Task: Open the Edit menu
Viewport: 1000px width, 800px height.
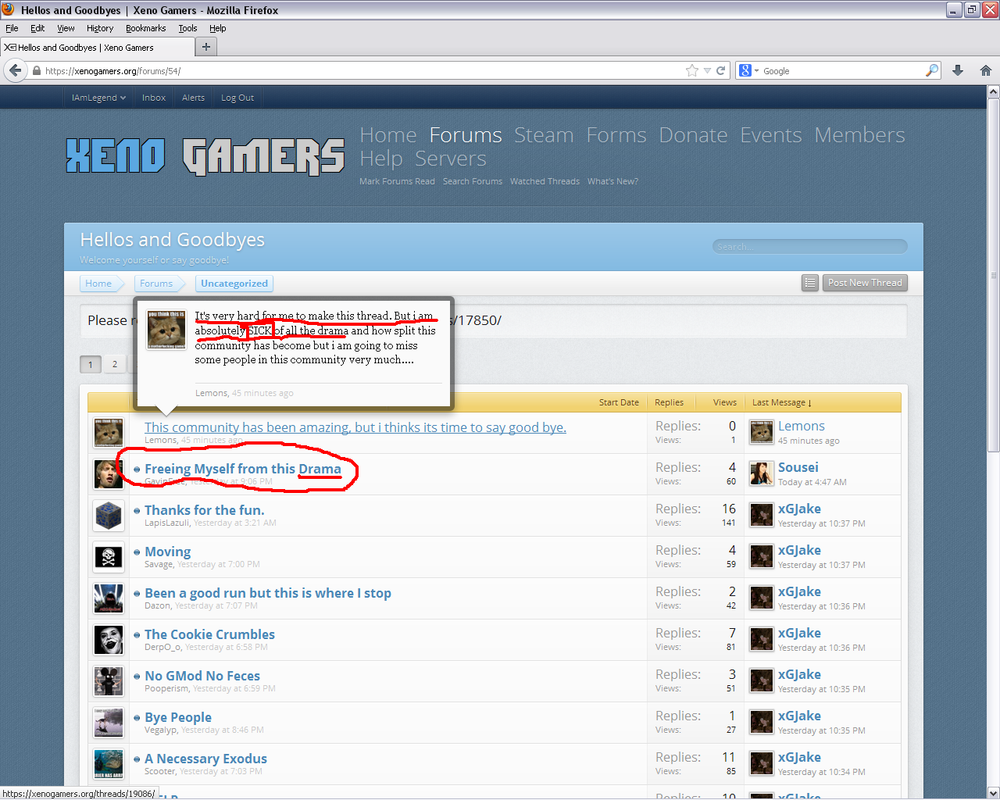Action: pyautogui.click(x=37, y=28)
